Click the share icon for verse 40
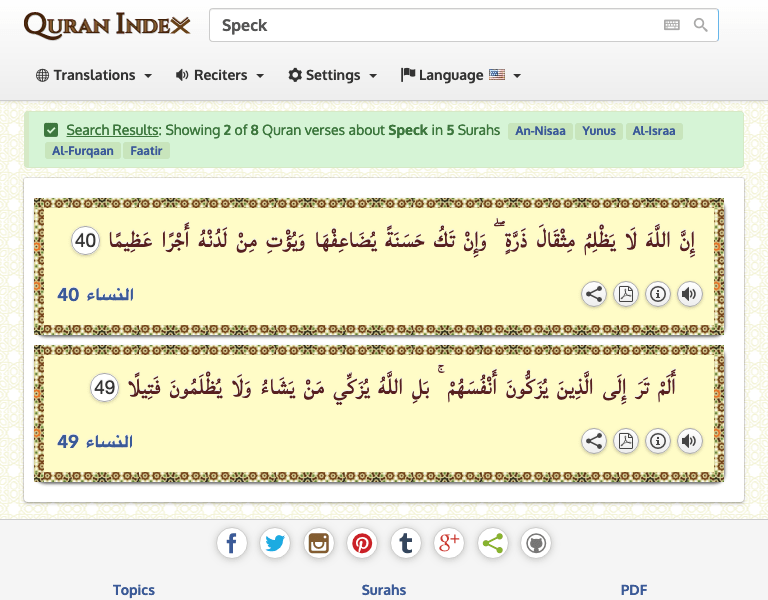 pos(594,294)
